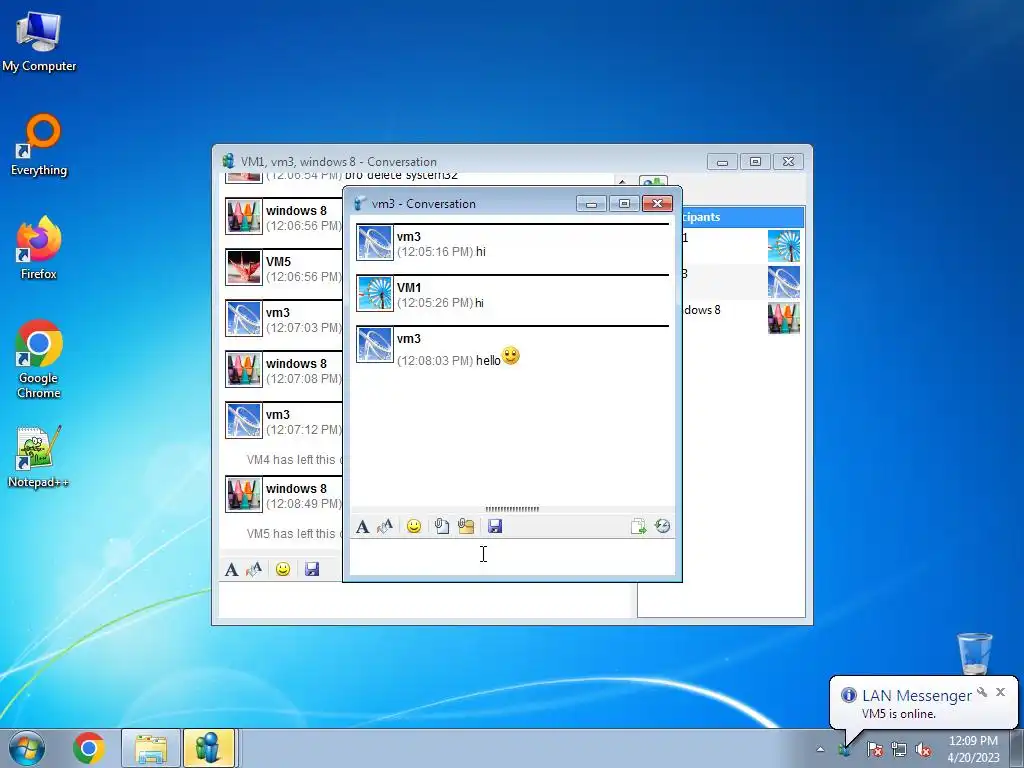The image size is (1024, 768).
Task: Open font color in group conversation toolbar
Action: 254,569
